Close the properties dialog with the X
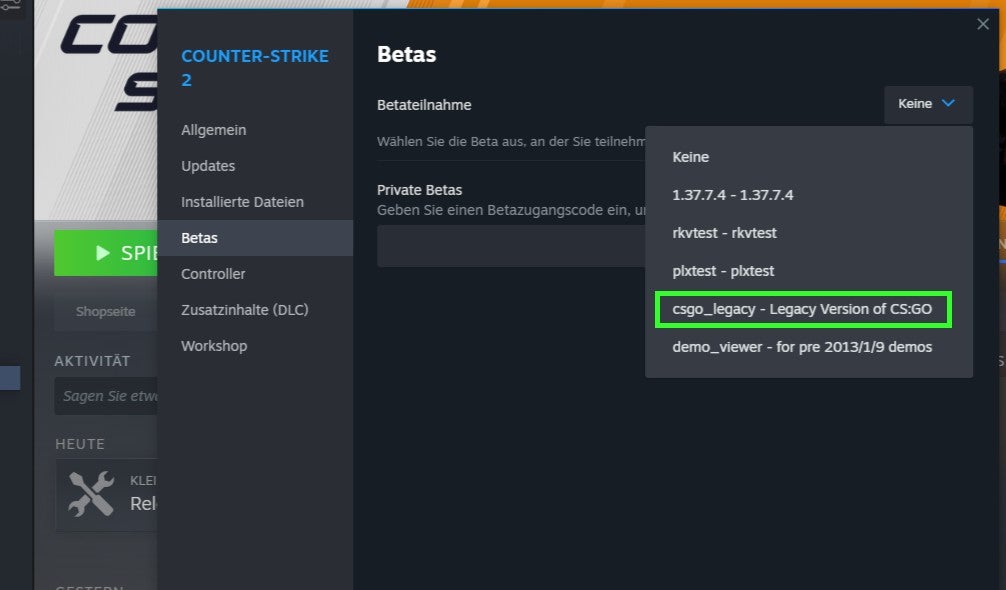The image size is (1006, 590). [x=982, y=24]
